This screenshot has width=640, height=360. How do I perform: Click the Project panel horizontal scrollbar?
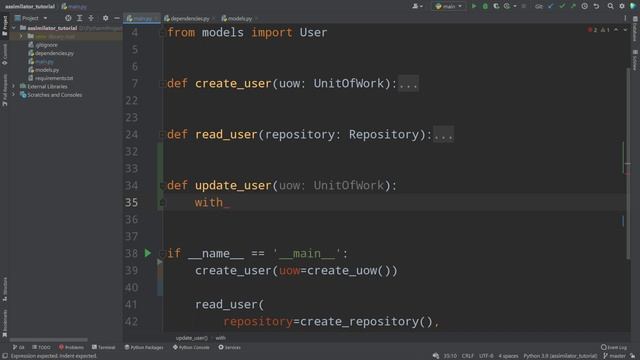pos(48,340)
